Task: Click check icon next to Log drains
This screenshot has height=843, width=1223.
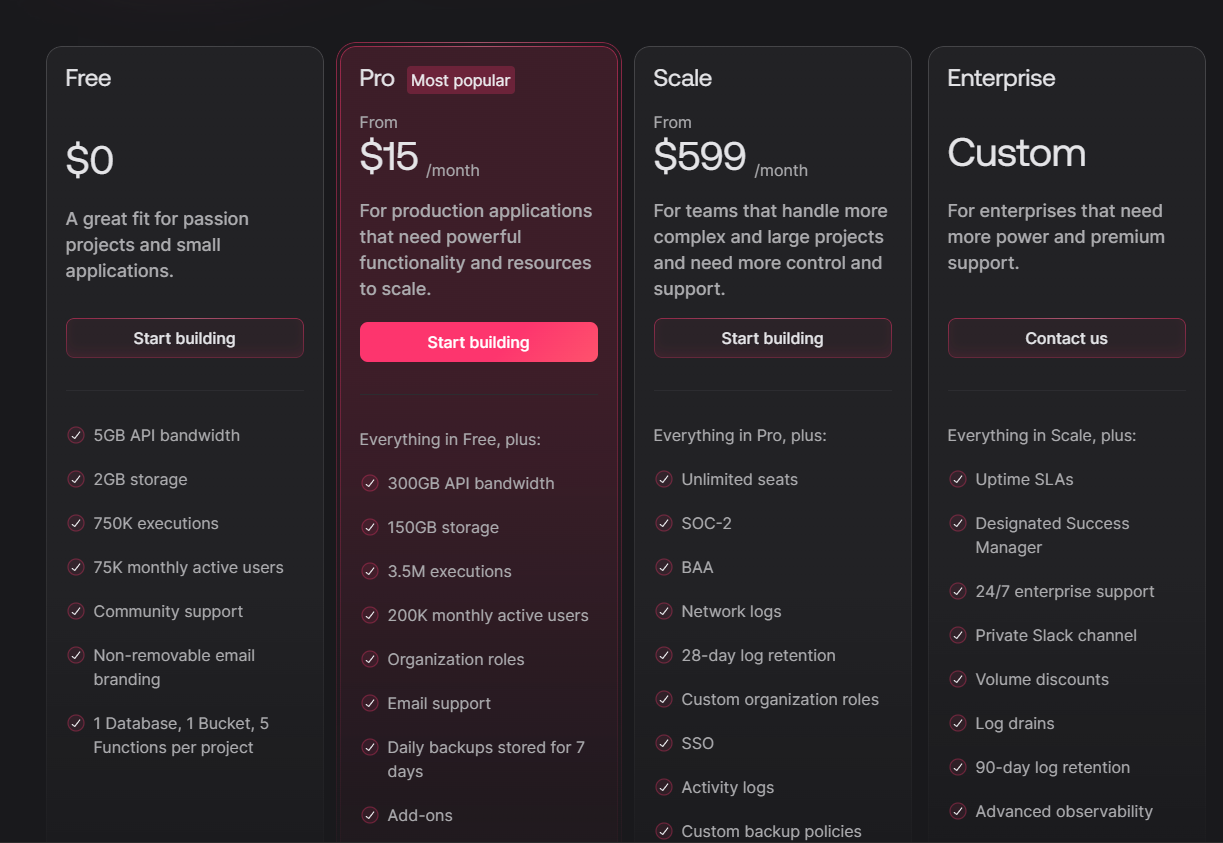Action: (x=957, y=723)
